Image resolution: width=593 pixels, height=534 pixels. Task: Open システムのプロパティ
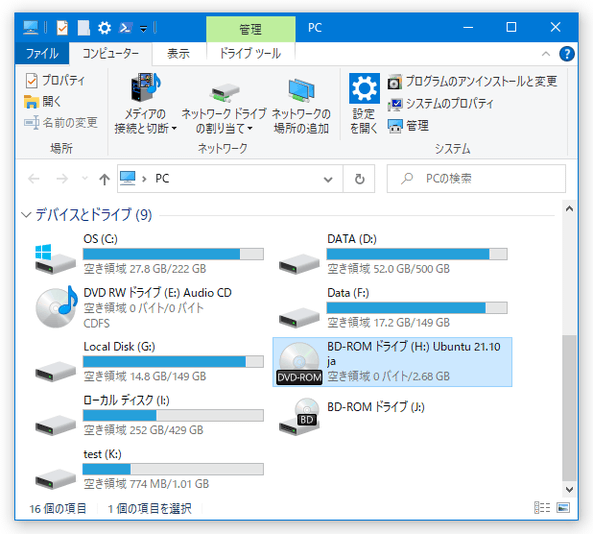[x=441, y=104]
